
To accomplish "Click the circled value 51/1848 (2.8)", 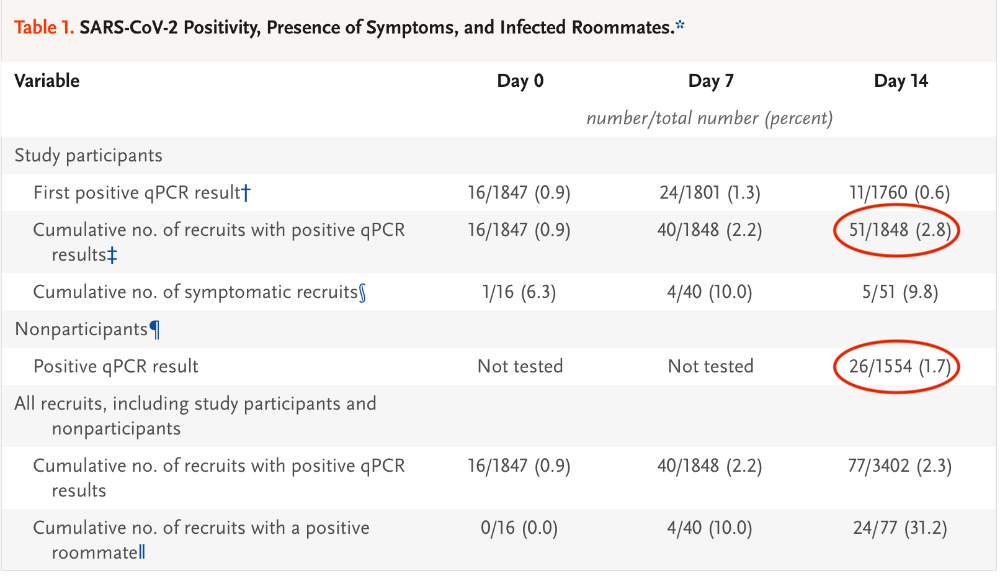I will [897, 230].
